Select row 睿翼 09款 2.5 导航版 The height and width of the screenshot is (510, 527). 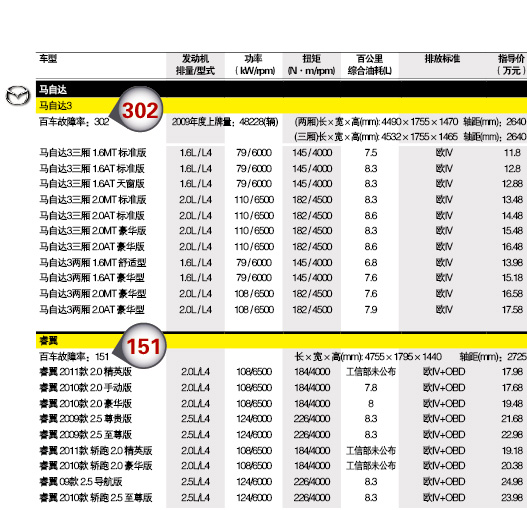(281, 482)
